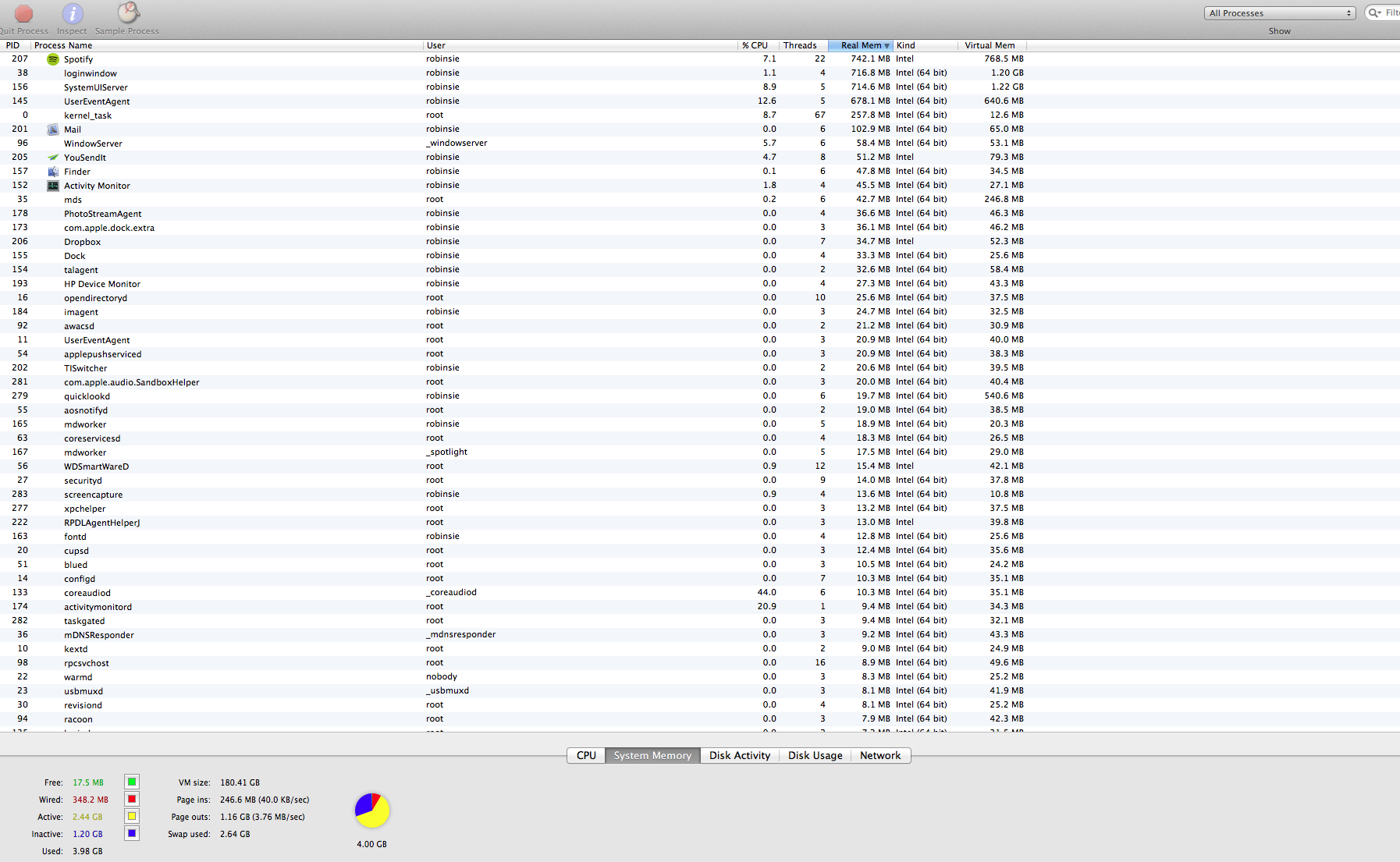Select the WindowServer process name

[93, 144]
